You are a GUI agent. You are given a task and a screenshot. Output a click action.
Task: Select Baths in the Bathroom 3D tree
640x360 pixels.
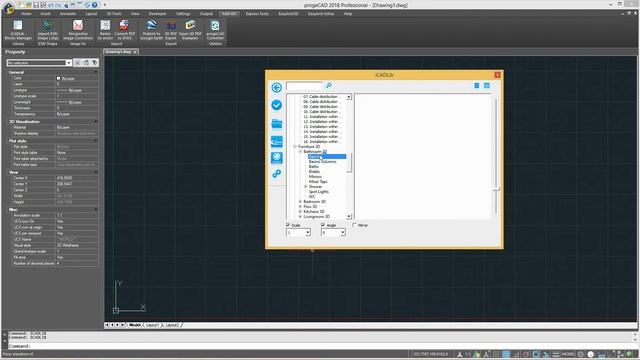point(314,167)
